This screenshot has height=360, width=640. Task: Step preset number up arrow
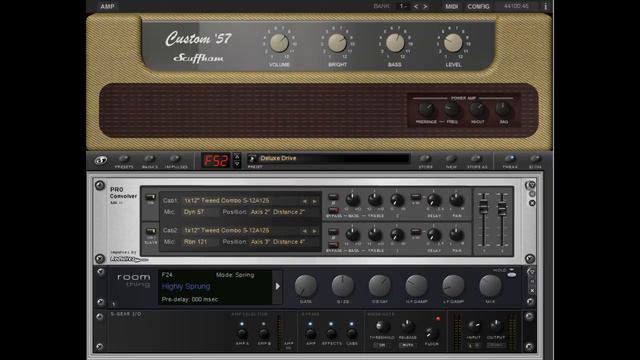(x=237, y=156)
